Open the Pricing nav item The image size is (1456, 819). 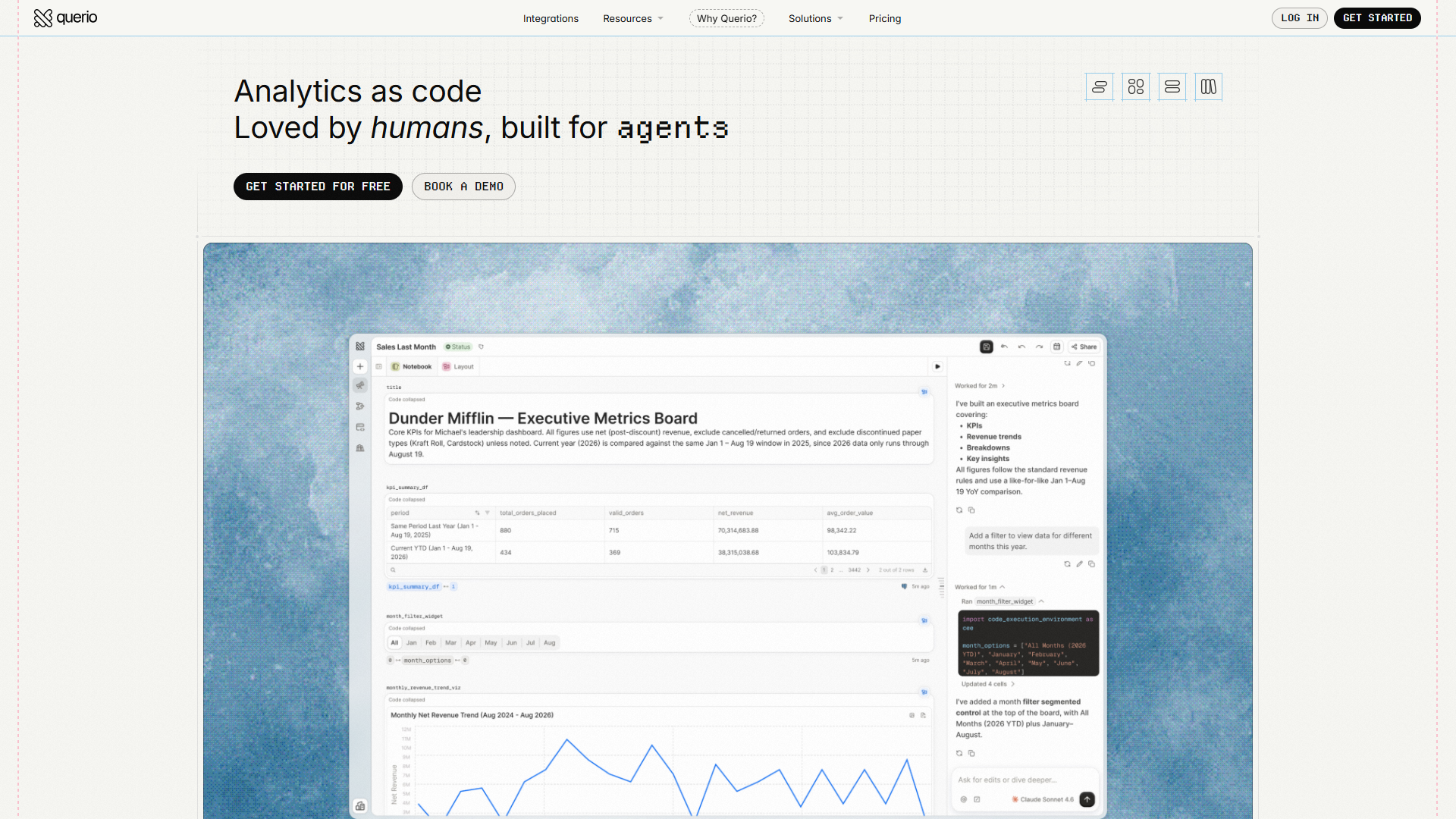tap(885, 18)
